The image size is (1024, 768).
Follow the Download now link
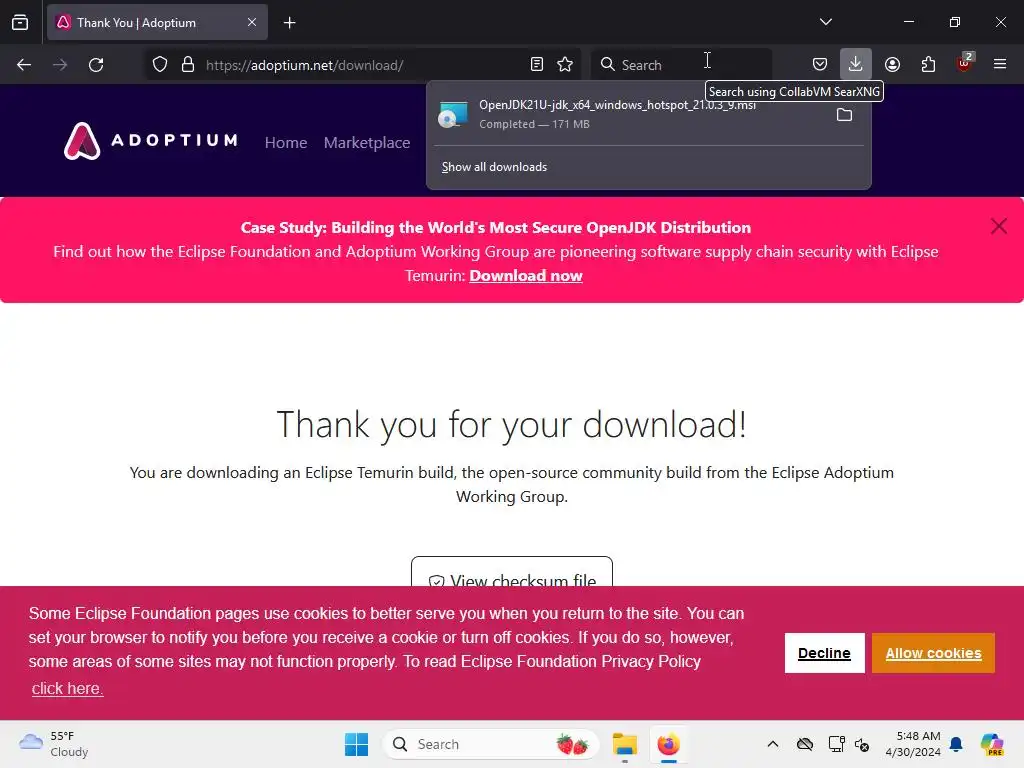526,276
